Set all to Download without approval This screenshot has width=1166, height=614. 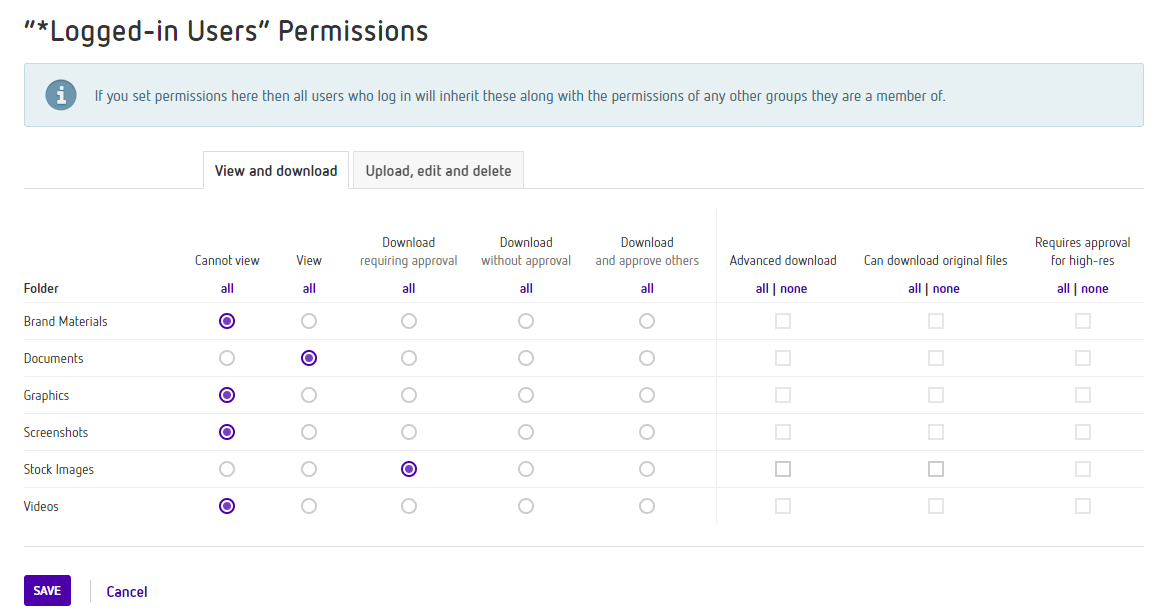[526, 288]
